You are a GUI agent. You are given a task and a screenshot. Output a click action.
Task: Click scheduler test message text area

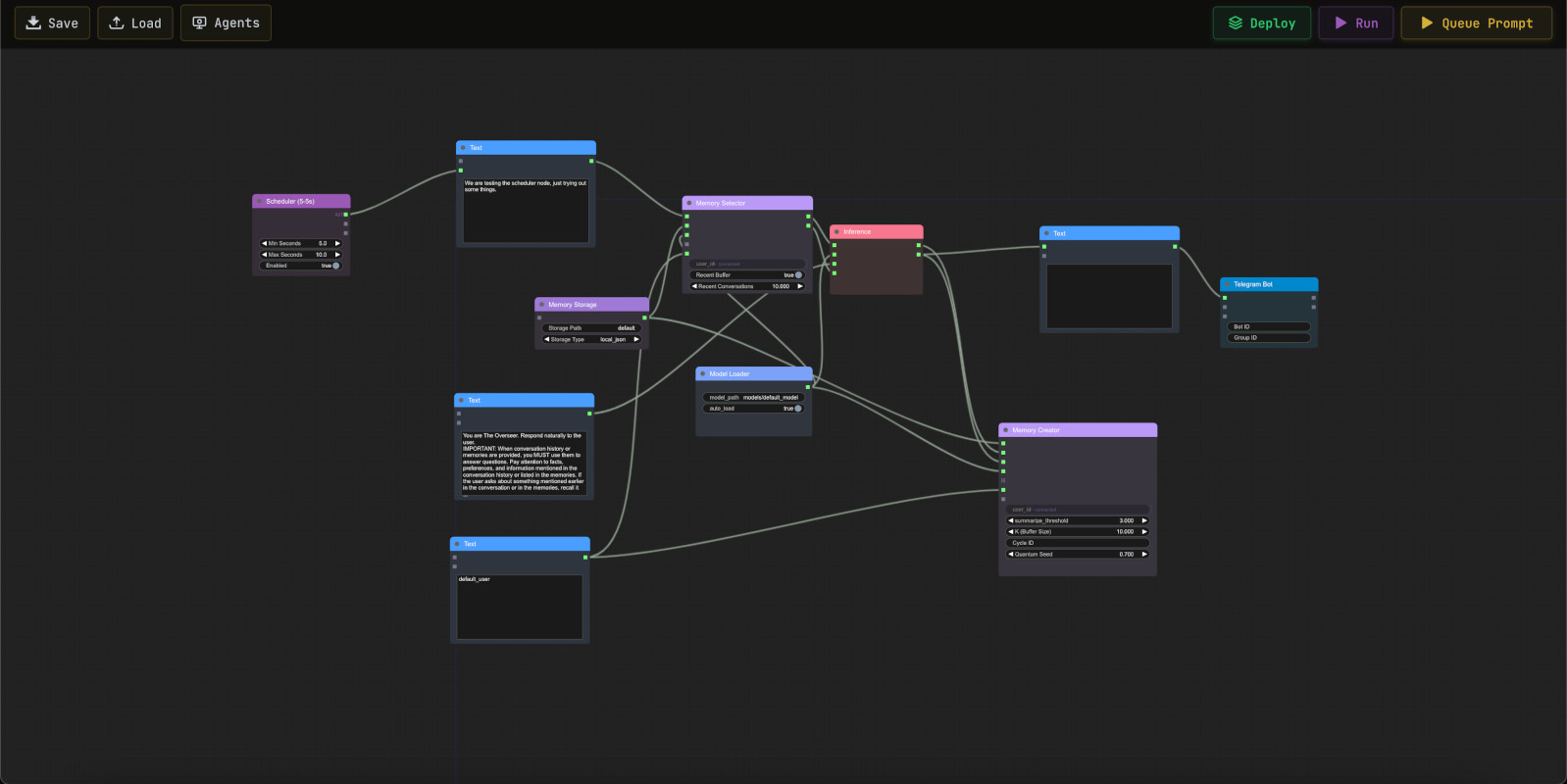click(526, 210)
